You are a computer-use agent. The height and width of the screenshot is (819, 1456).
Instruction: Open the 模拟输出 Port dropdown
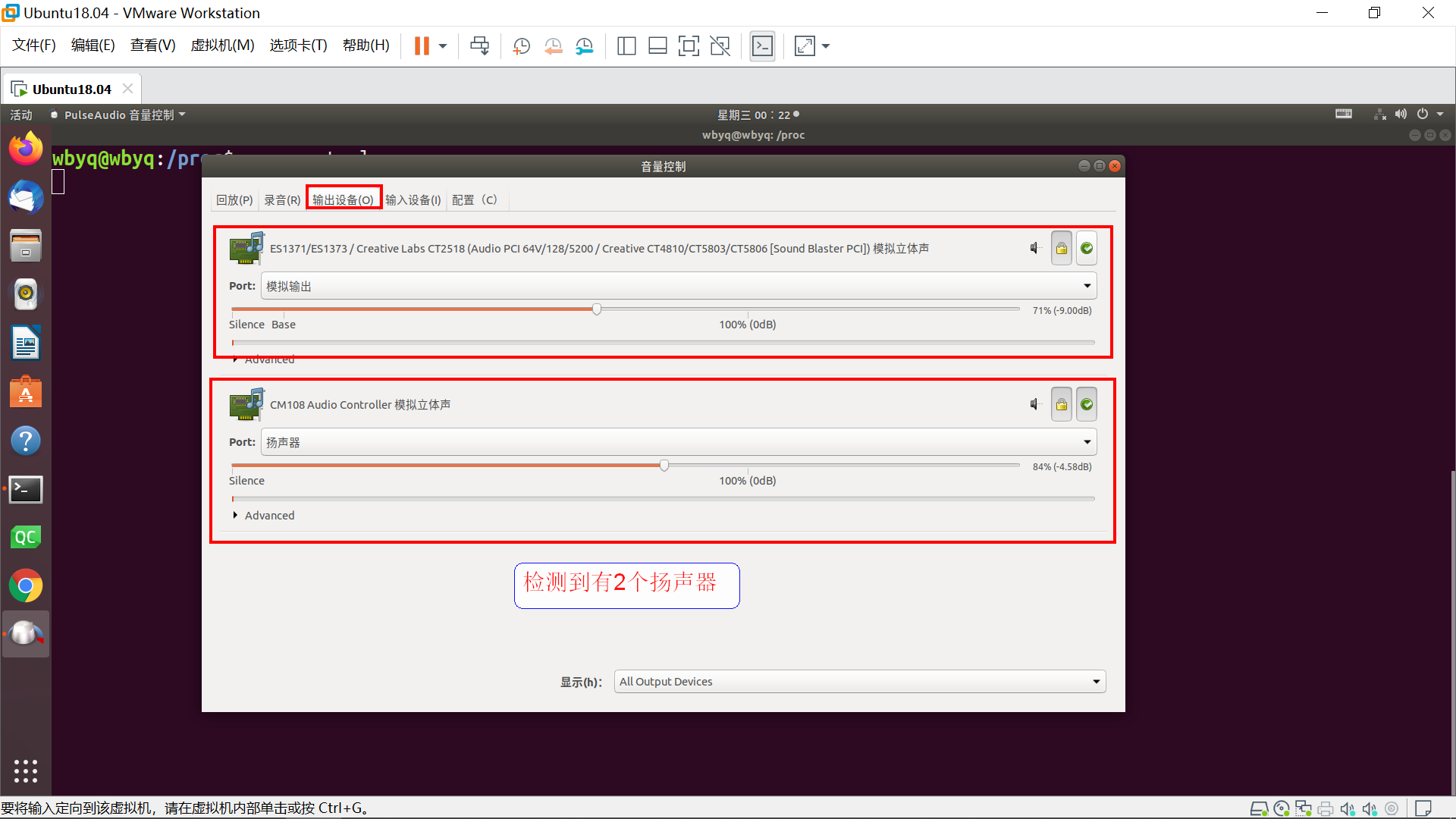pyautogui.click(x=1087, y=285)
